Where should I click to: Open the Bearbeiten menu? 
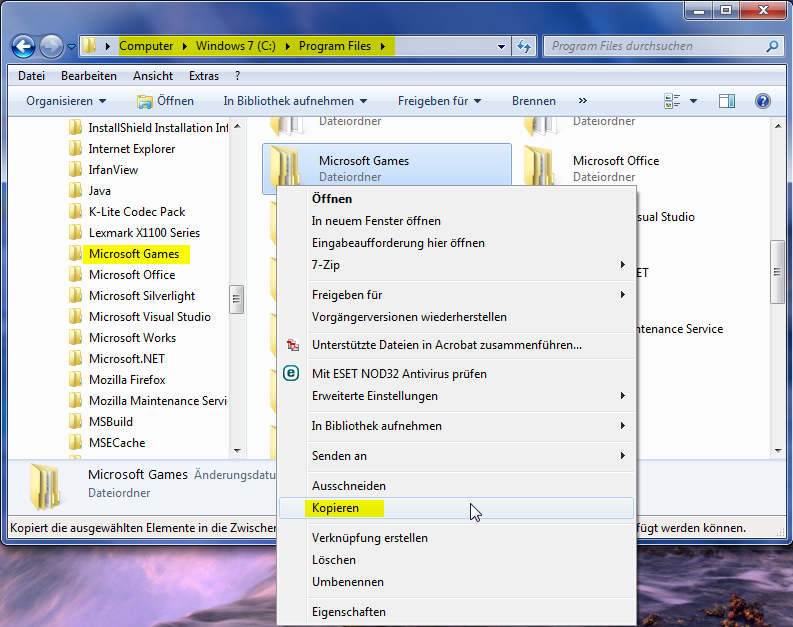pos(89,76)
